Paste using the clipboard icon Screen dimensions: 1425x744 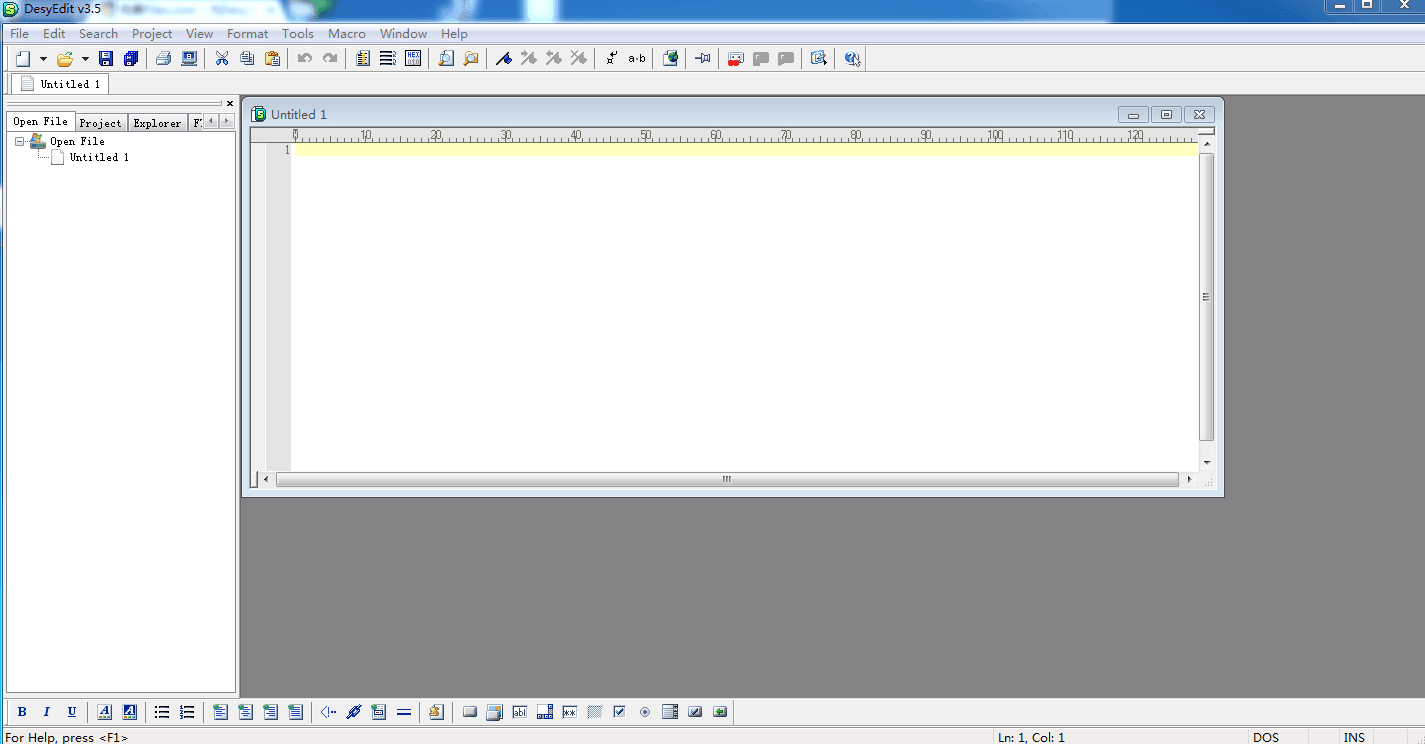[x=272, y=59]
